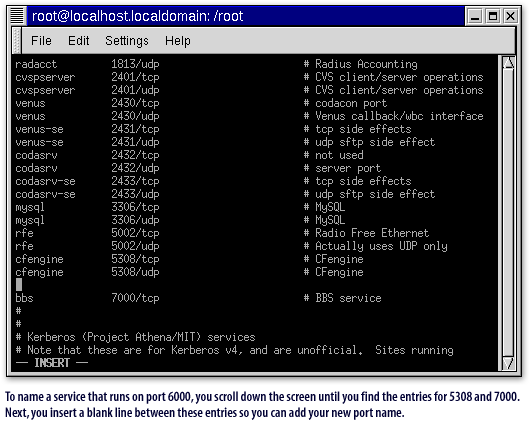
Task: Click the vertical scrollbar track
Action: 508,213
